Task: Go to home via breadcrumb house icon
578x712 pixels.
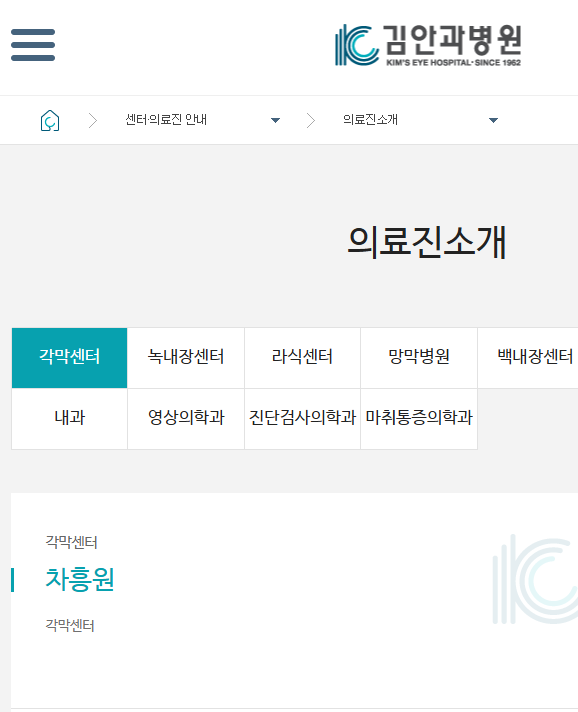Action: 50,120
